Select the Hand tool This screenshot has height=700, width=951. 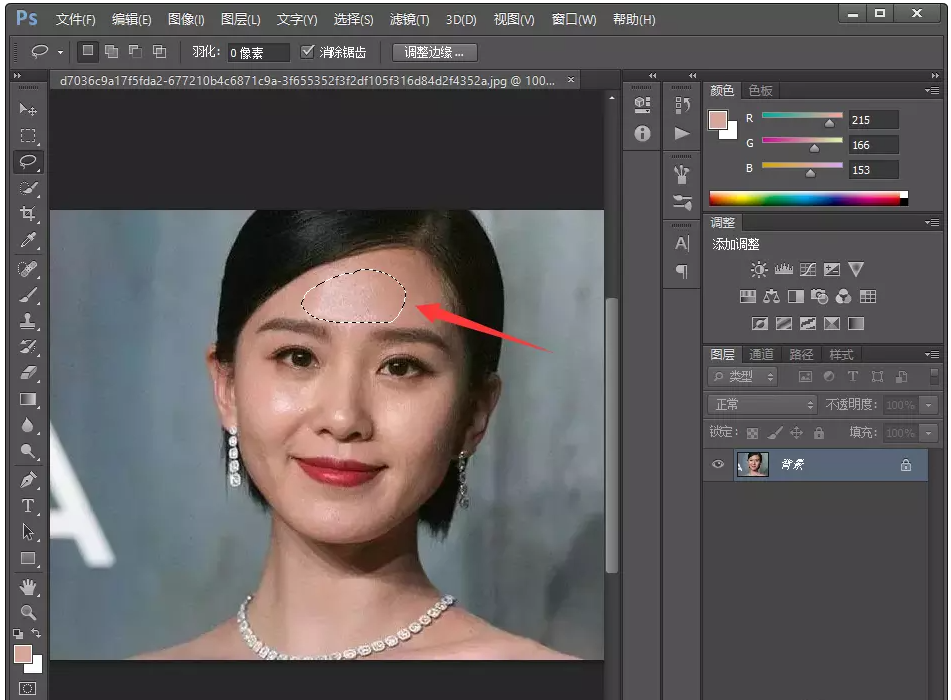[28, 585]
